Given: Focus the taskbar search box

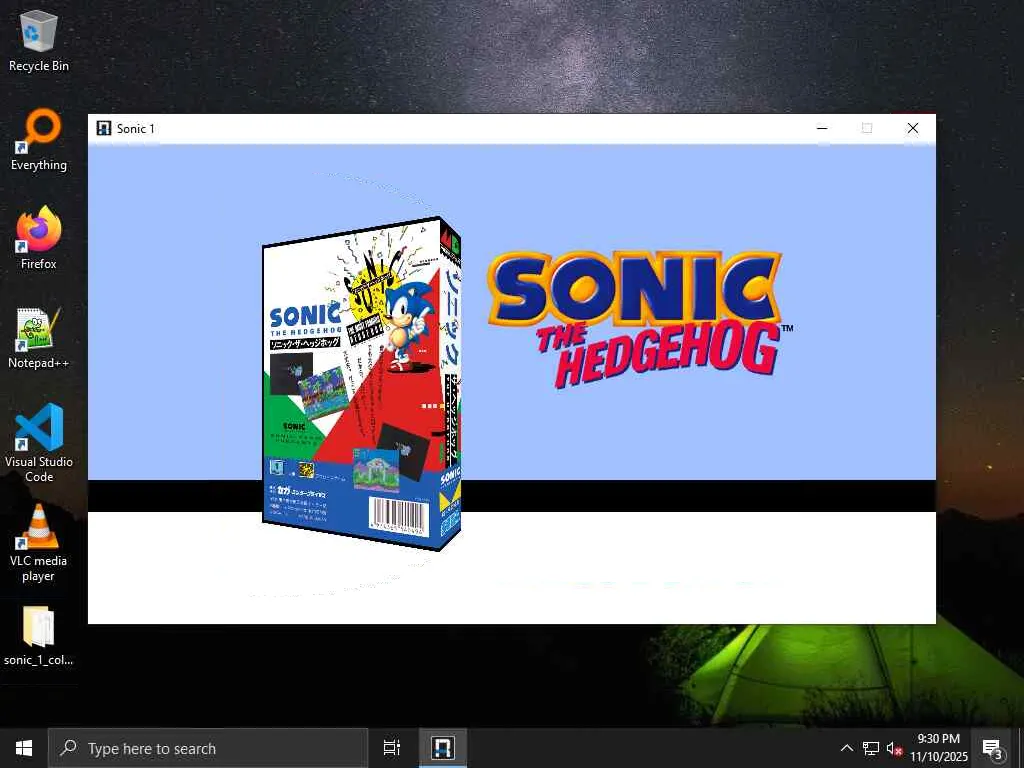Looking at the screenshot, I should 208,748.
